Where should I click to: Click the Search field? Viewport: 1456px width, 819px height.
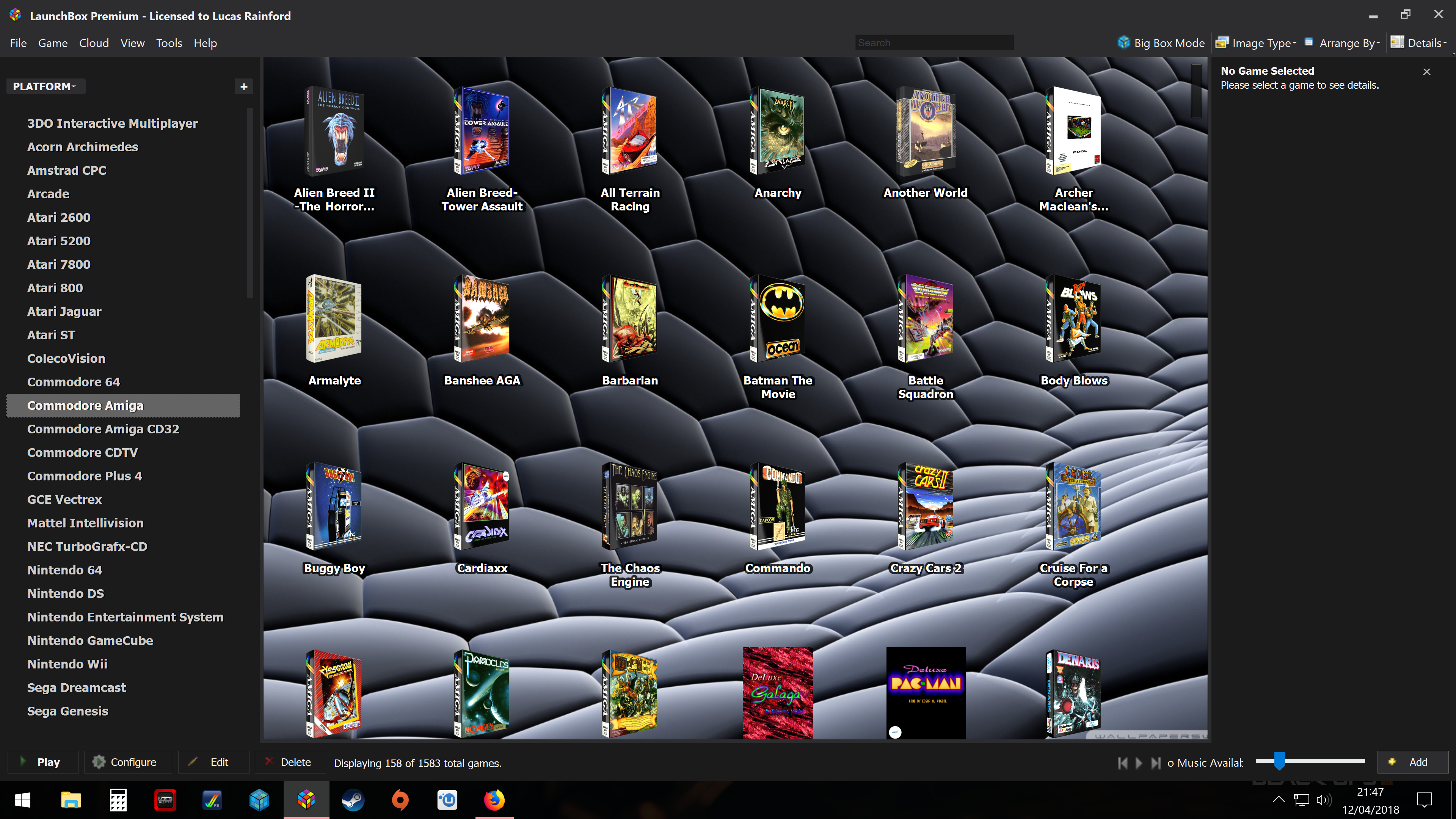pos(934,43)
